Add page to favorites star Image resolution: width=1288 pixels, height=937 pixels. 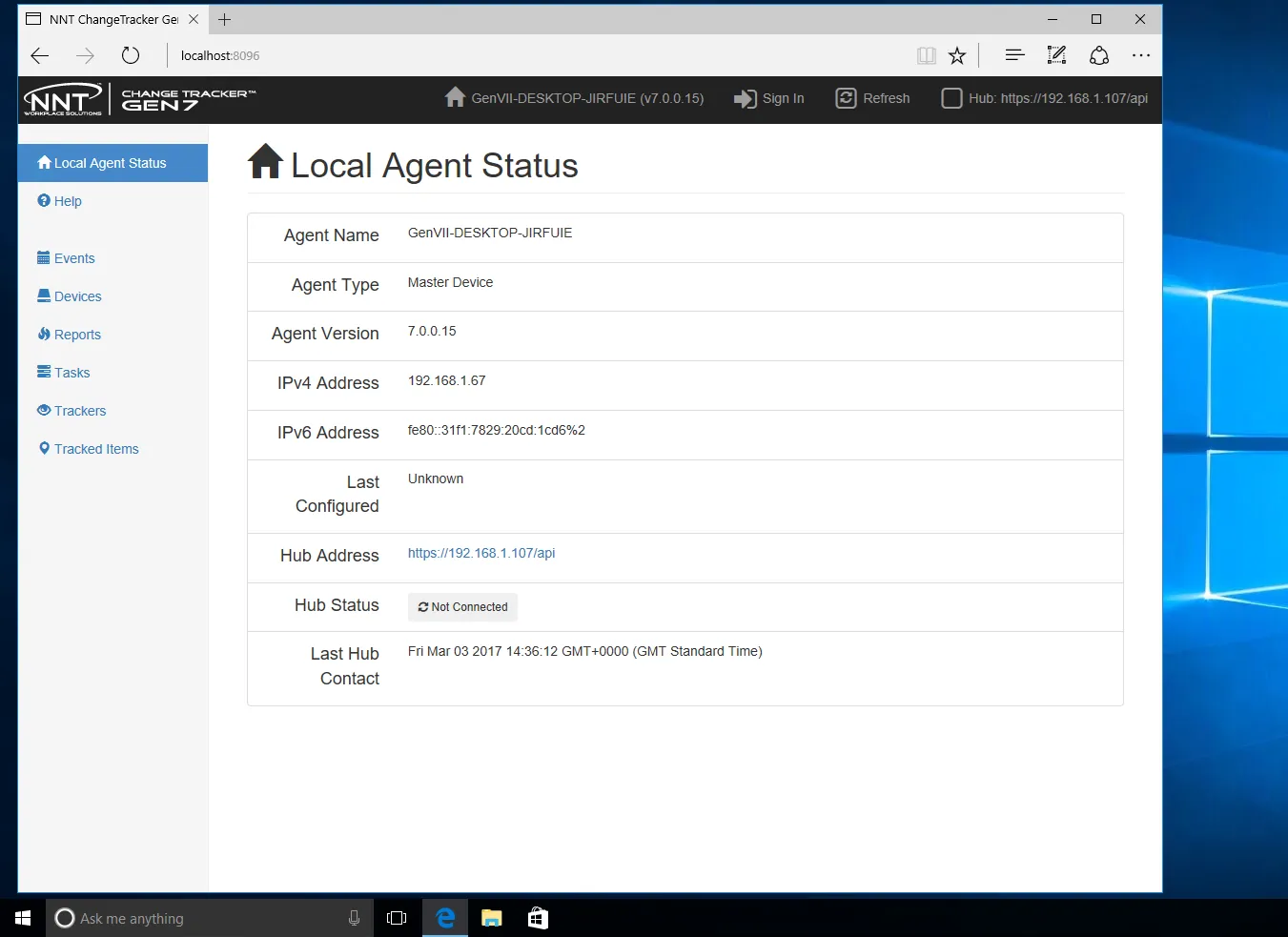pos(957,55)
